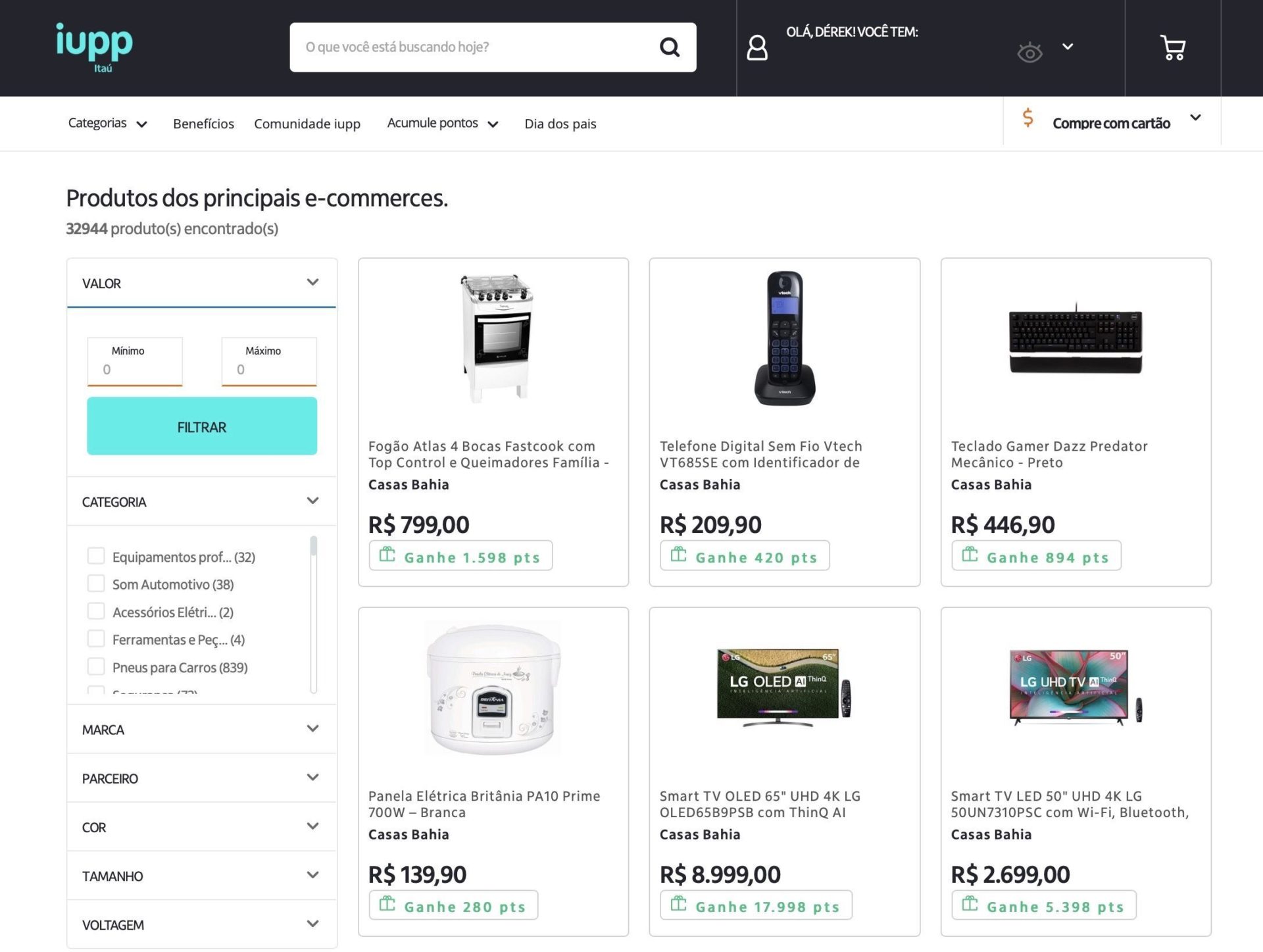Image resolution: width=1263 pixels, height=952 pixels.
Task: Go to Benefícios
Action: pyautogui.click(x=203, y=124)
